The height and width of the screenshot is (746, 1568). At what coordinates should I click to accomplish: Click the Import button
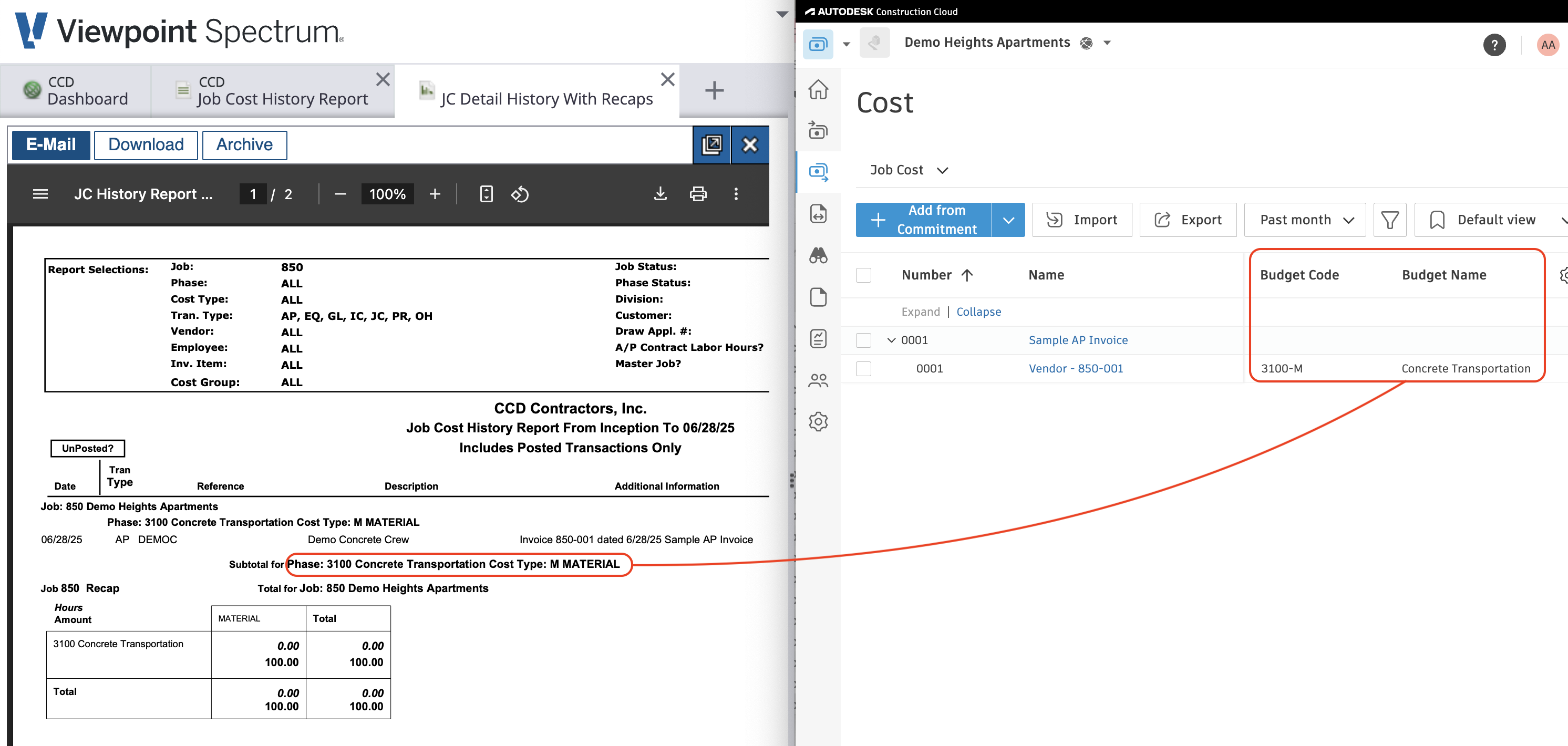[x=1081, y=220]
